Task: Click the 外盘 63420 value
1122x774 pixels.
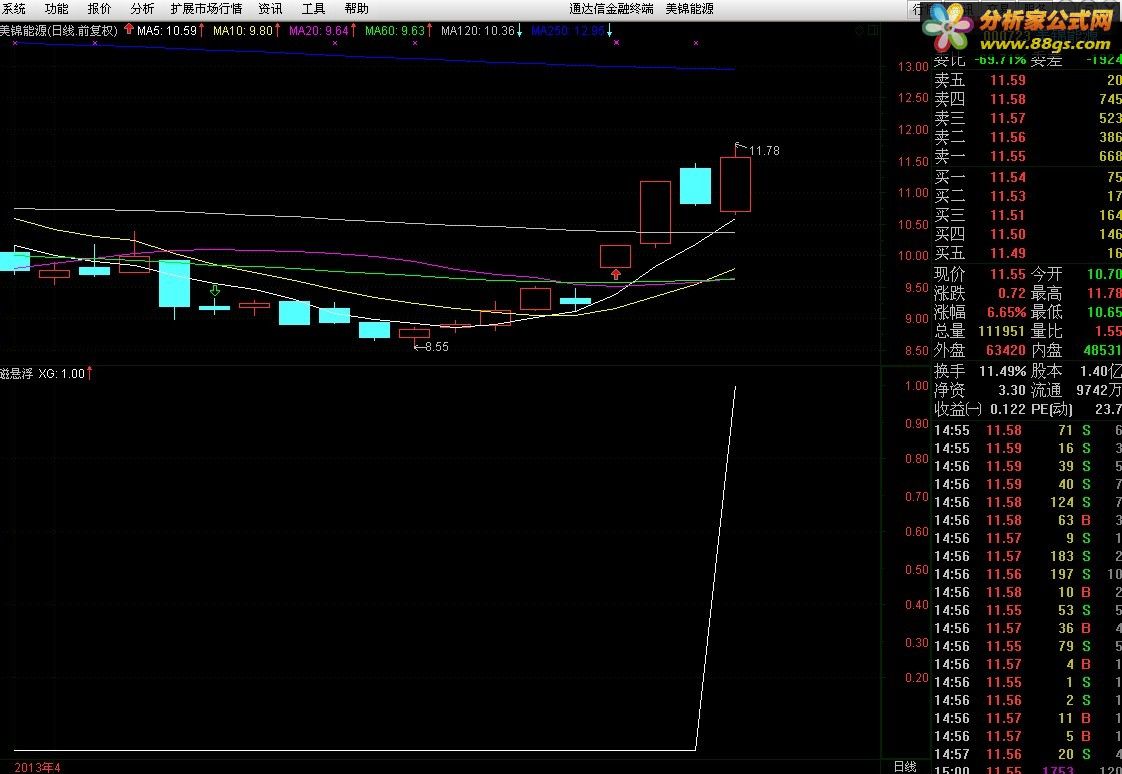Action: [1005, 351]
